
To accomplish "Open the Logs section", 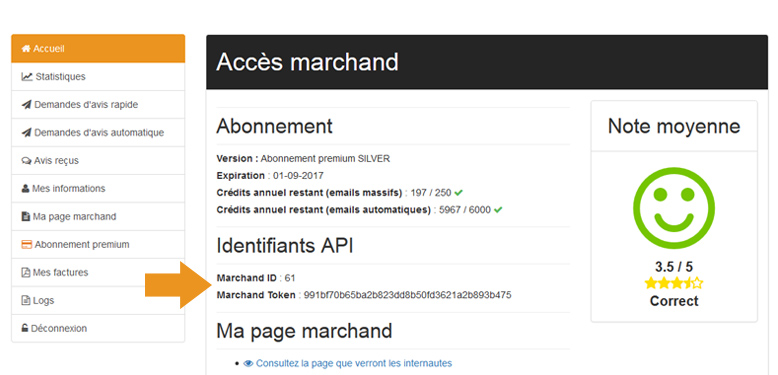I will 98,301.
